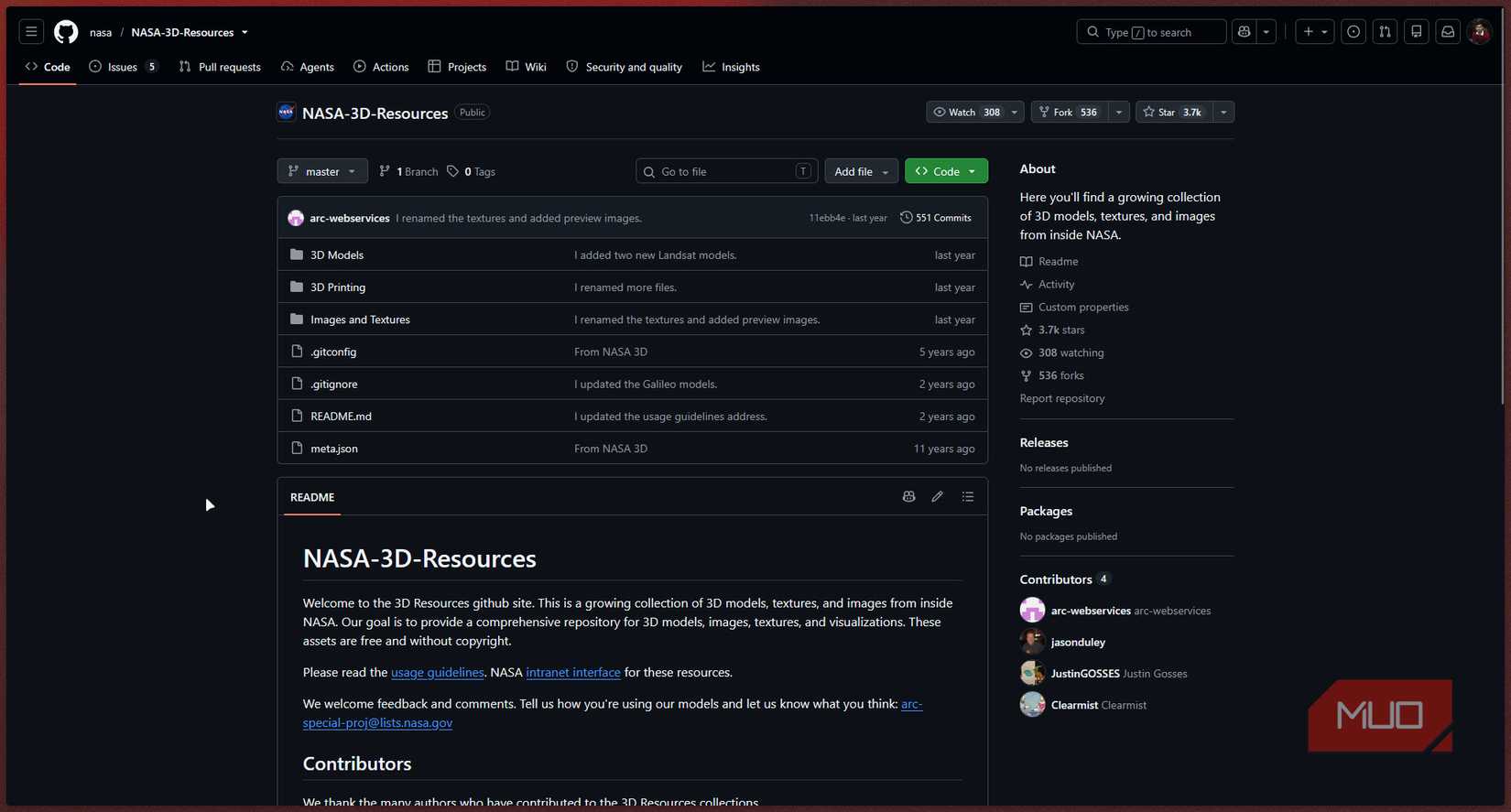
Task: Expand the Star lists dropdown arrow
Action: (x=1223, y=112)
